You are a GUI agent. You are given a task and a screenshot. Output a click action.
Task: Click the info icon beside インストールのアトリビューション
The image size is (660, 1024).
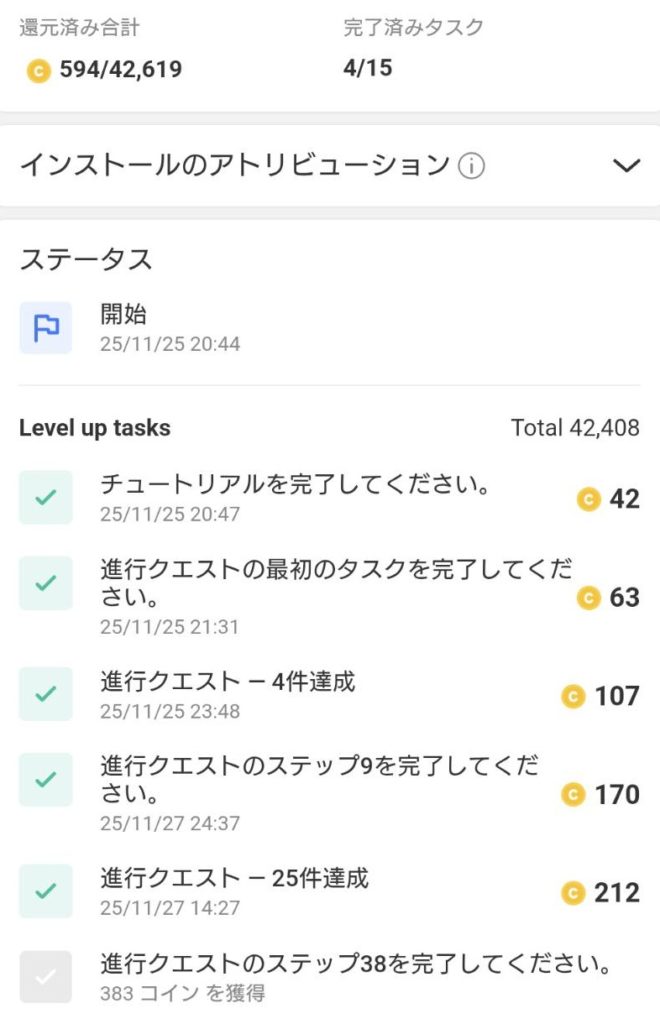click(471, 166)
